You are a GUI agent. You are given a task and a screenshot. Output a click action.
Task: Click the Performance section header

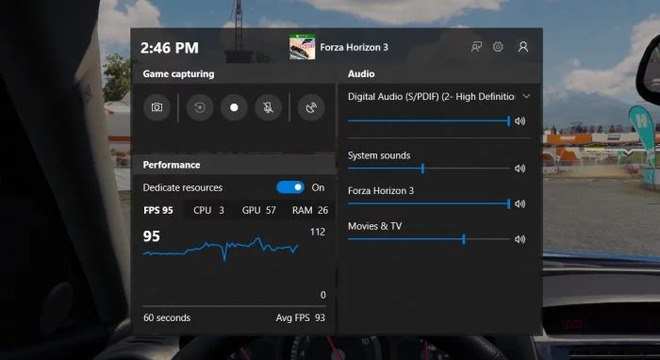[x=171, y=165]
